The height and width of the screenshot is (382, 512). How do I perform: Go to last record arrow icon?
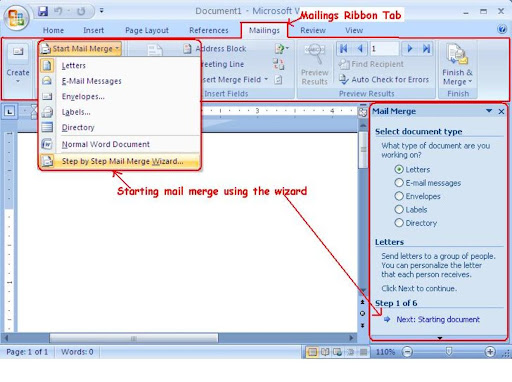tap(426, 49)
